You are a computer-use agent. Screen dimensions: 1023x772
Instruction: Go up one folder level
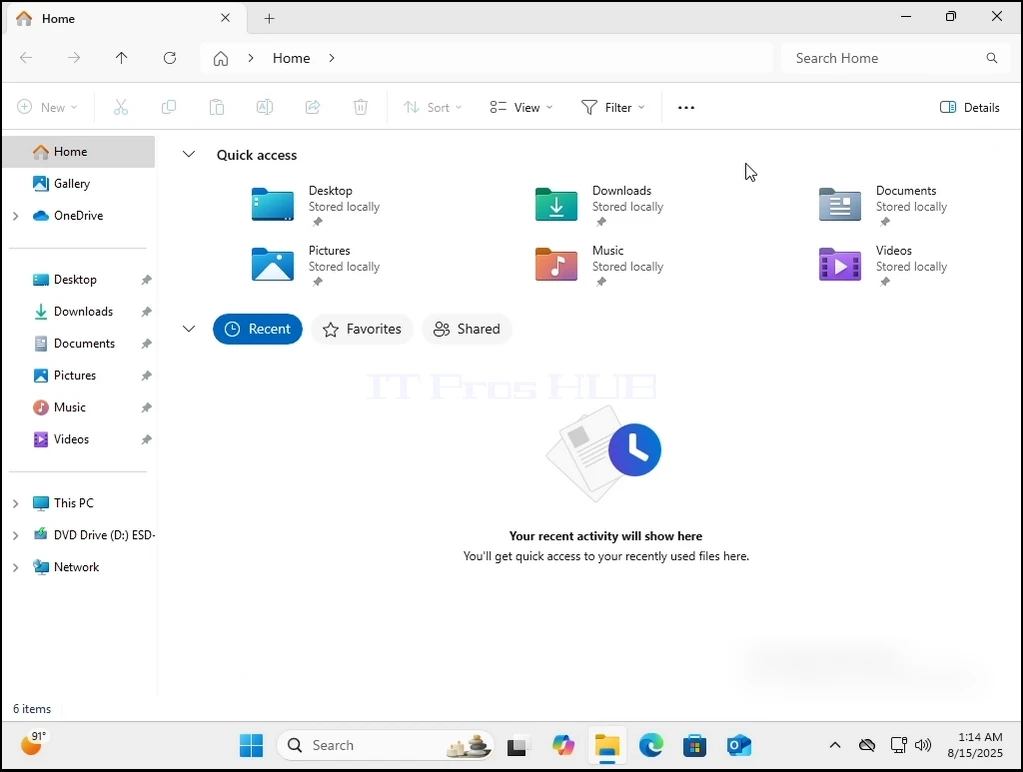121,58
